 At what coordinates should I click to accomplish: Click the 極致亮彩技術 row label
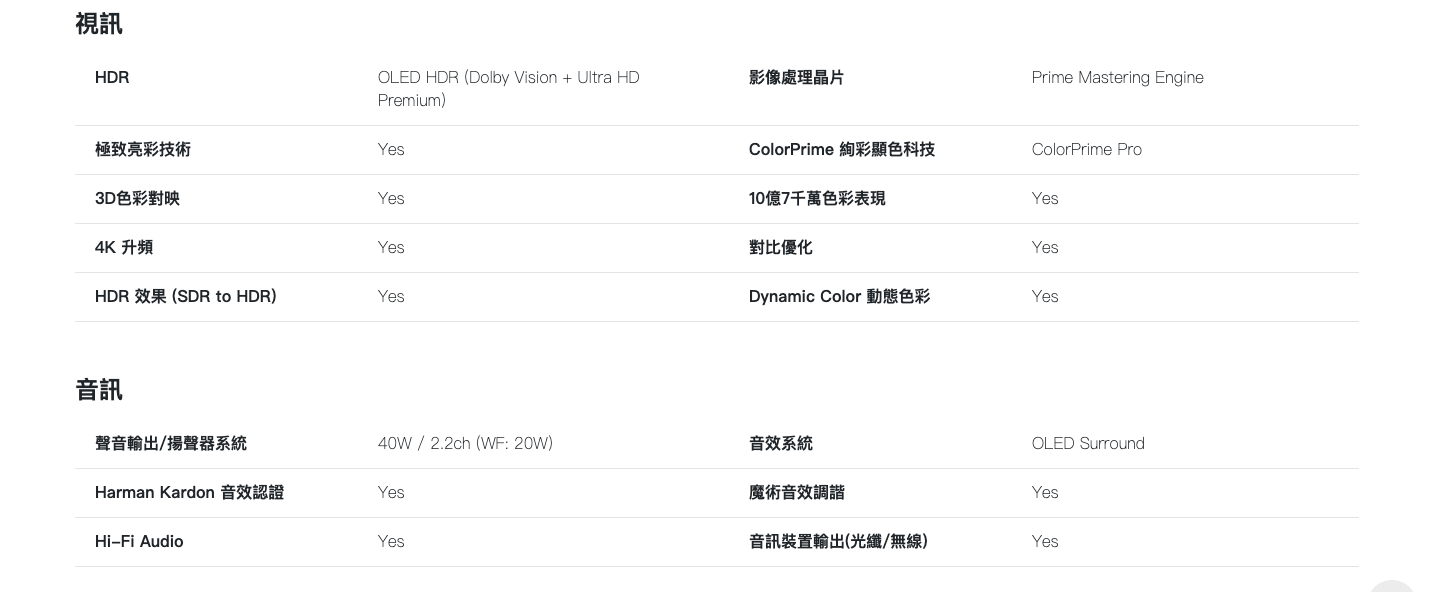pos(143,149)
